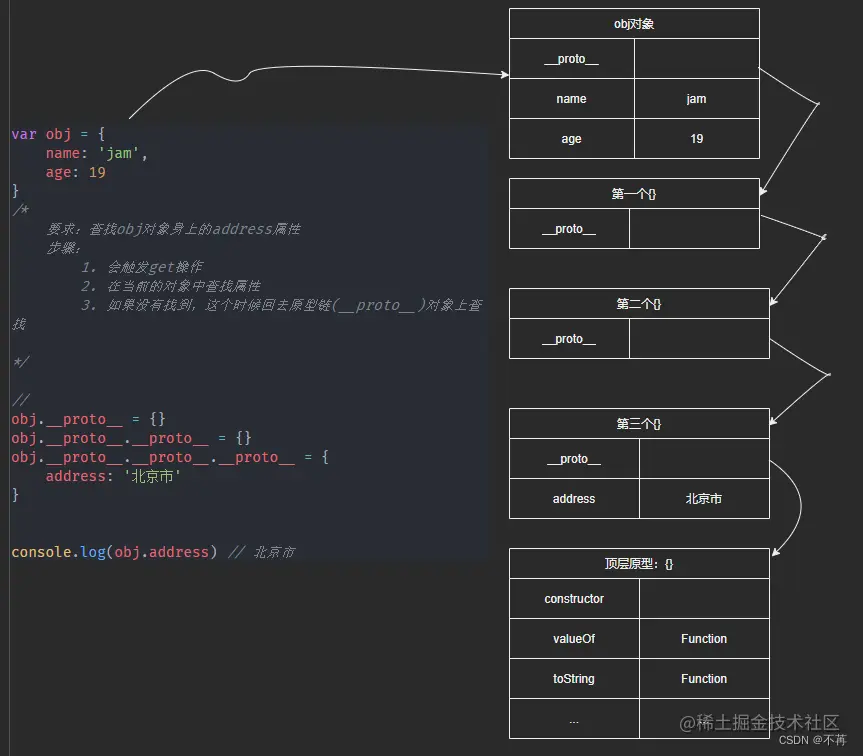Select __proto__ cell under 第一个{}
This screenshot has height=756, width=863.
pyautogui.click(x=571, y=228)
